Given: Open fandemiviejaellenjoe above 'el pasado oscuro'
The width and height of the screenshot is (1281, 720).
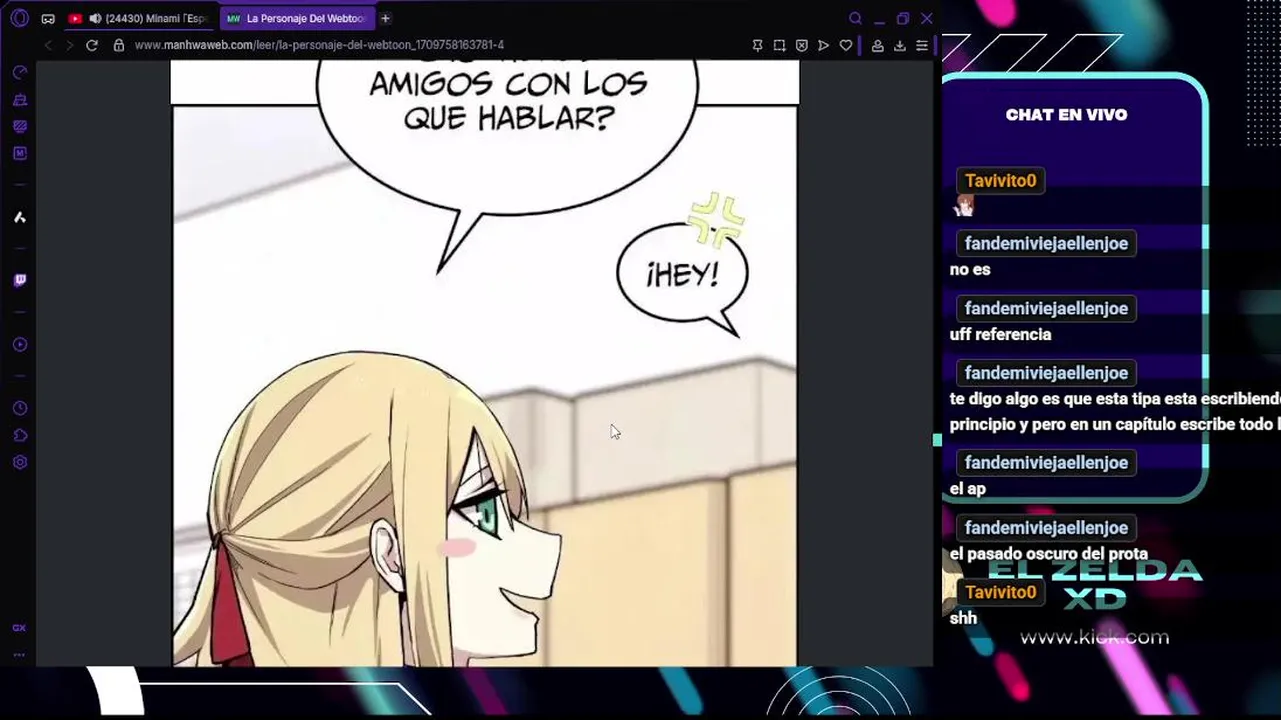Looking at the screenshot, I should tap(1046, 528).
